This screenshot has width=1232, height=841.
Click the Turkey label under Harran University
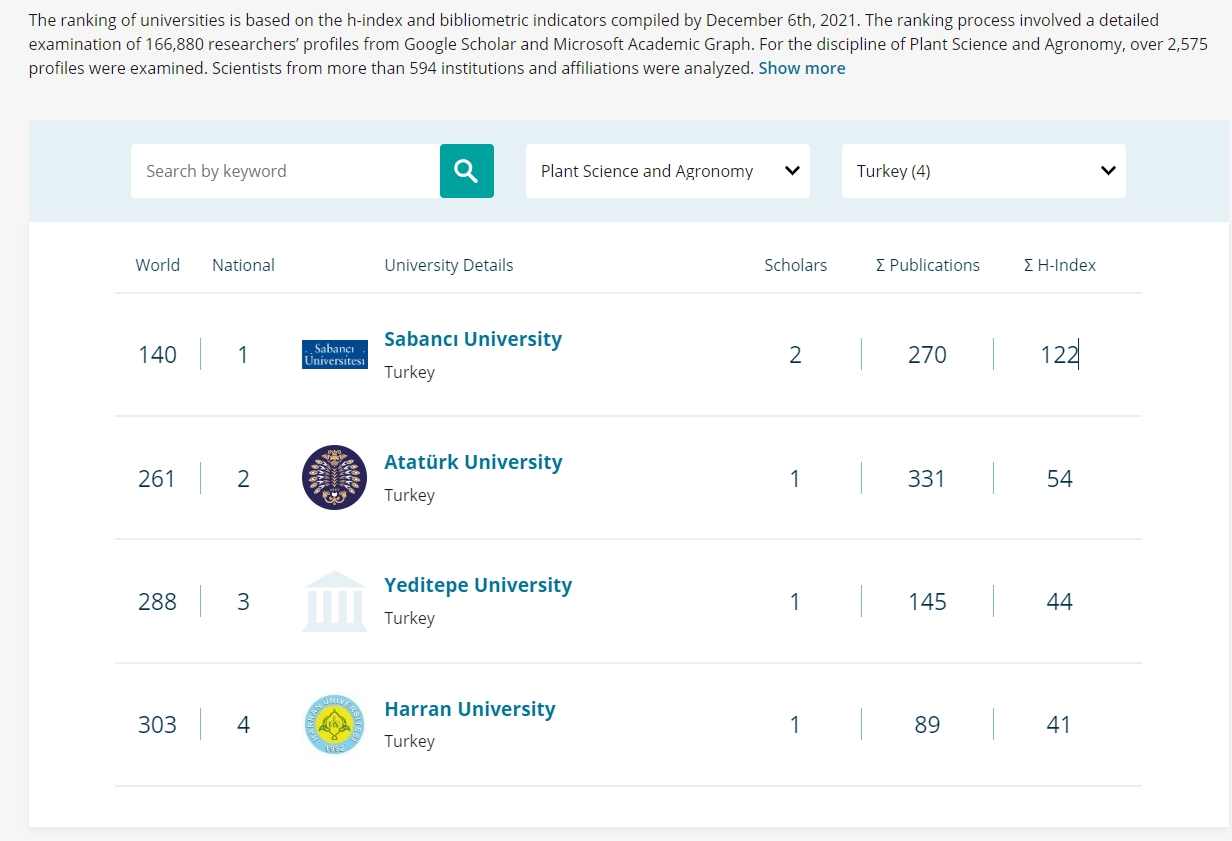409,741
